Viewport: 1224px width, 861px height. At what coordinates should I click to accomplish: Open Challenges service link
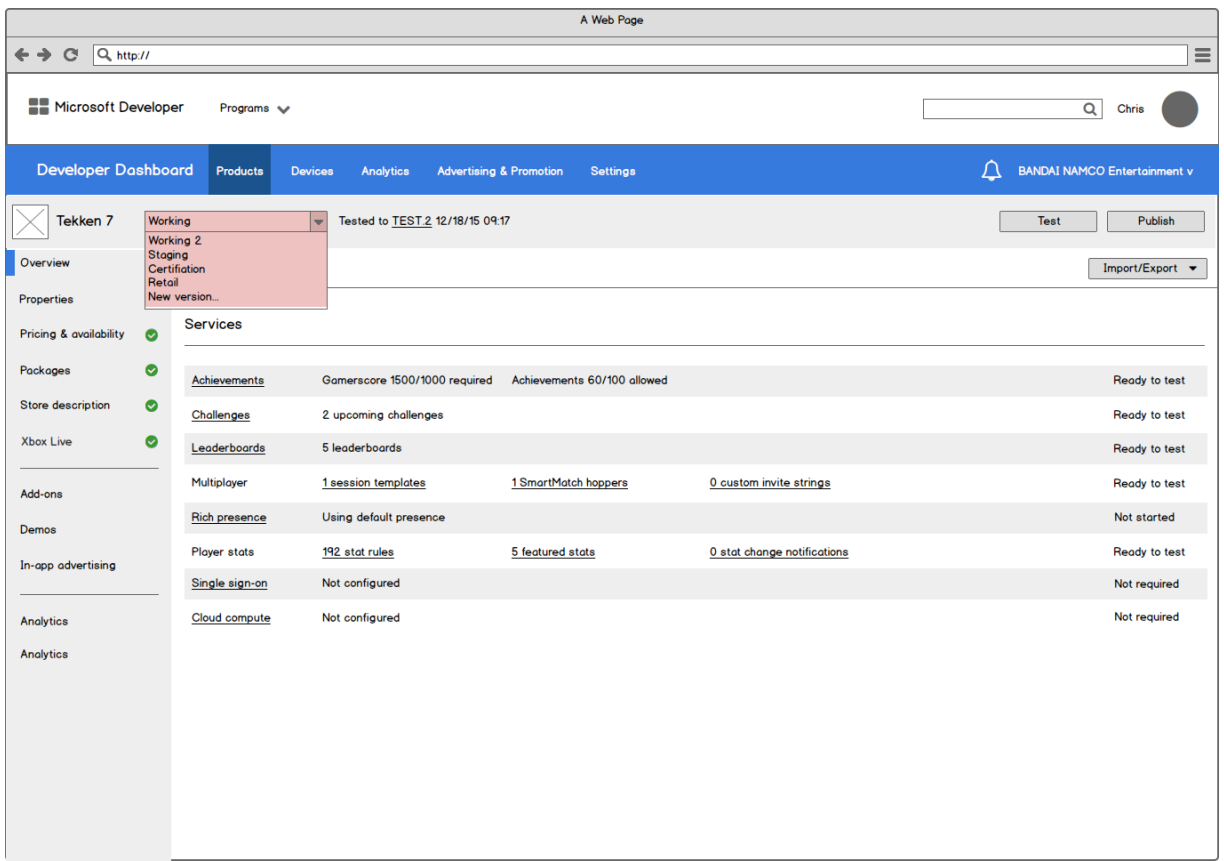tap(221, 415)
